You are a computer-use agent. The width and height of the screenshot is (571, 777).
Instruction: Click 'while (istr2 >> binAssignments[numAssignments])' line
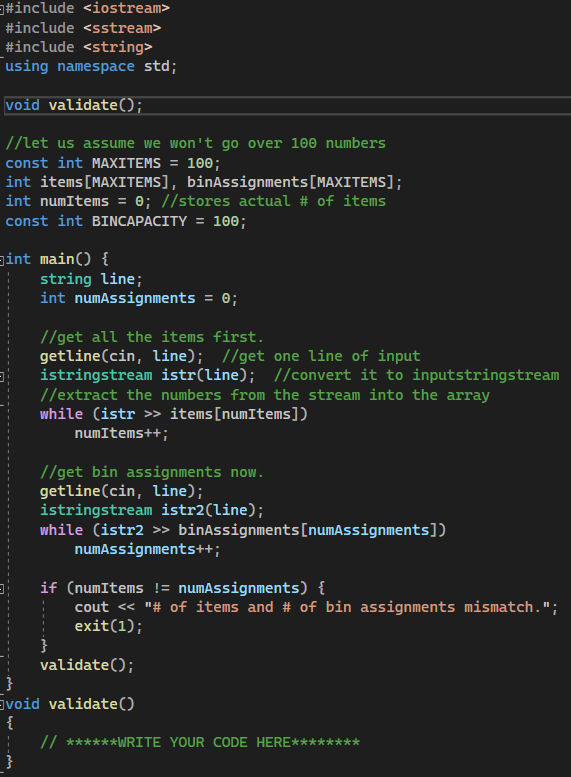pos(243,530)
